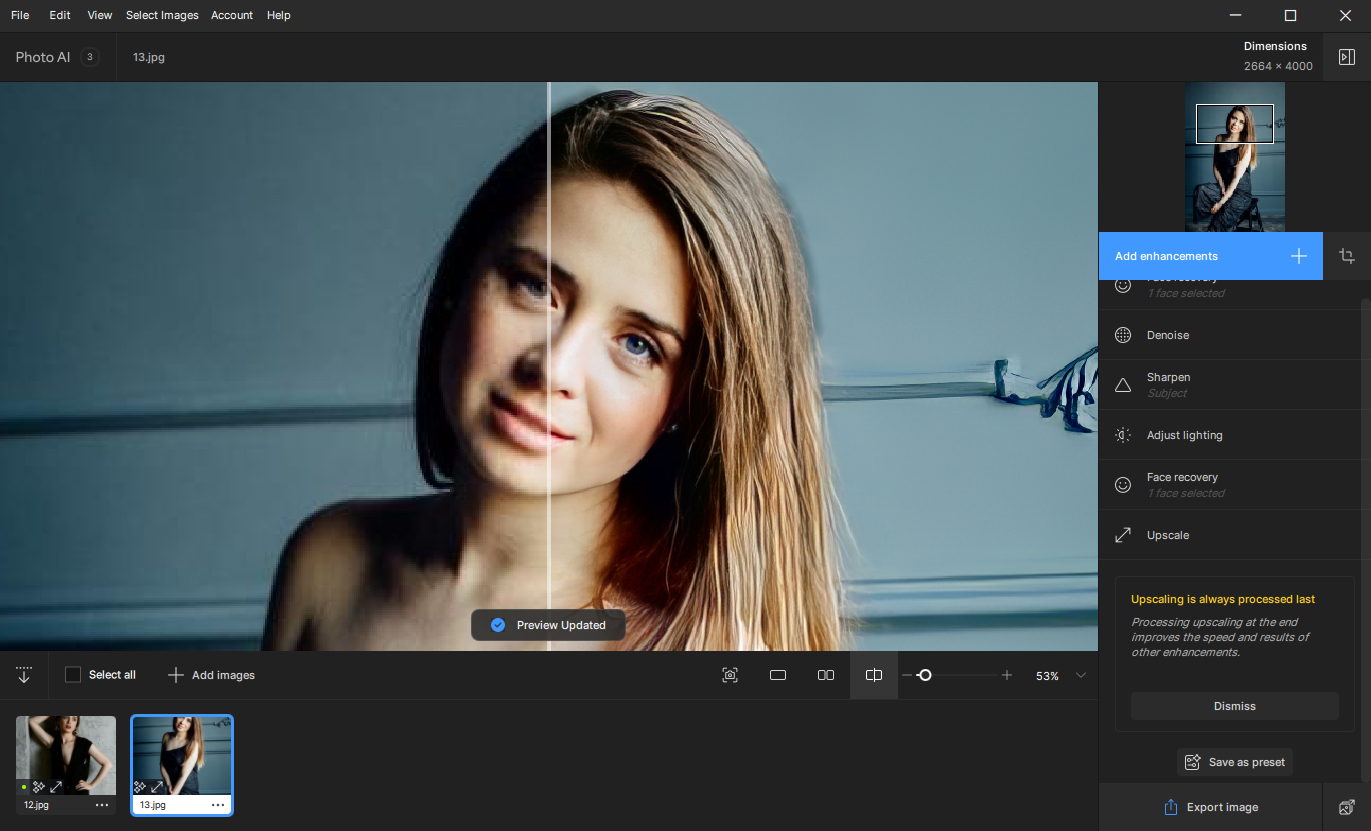Switch to side-by-side comparison view
Image resolution: width=1371 pixels, height=831 pixels.
pos(825,675)
